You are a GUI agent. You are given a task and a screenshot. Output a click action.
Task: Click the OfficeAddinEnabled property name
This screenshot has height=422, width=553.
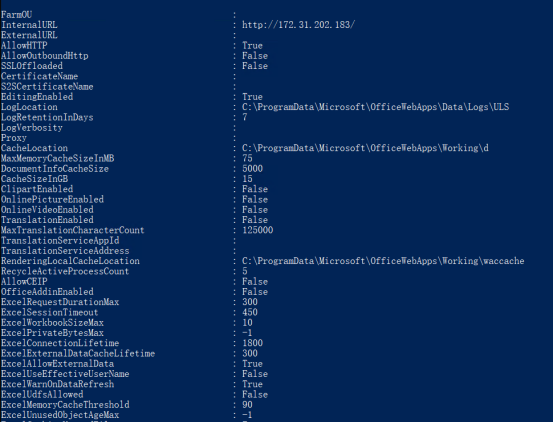pos(47,292)
